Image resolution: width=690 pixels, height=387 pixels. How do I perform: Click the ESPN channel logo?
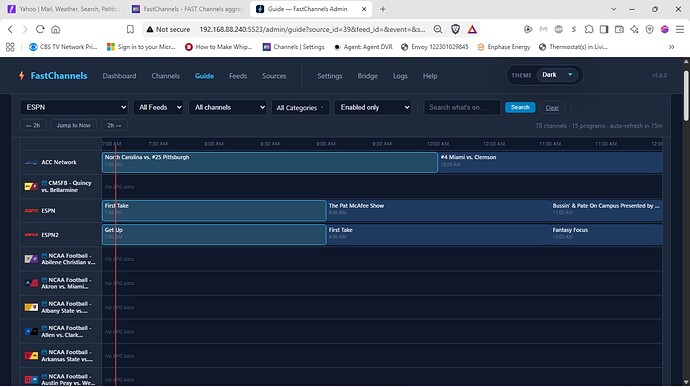pyautogui.click(x=31, y=211)
